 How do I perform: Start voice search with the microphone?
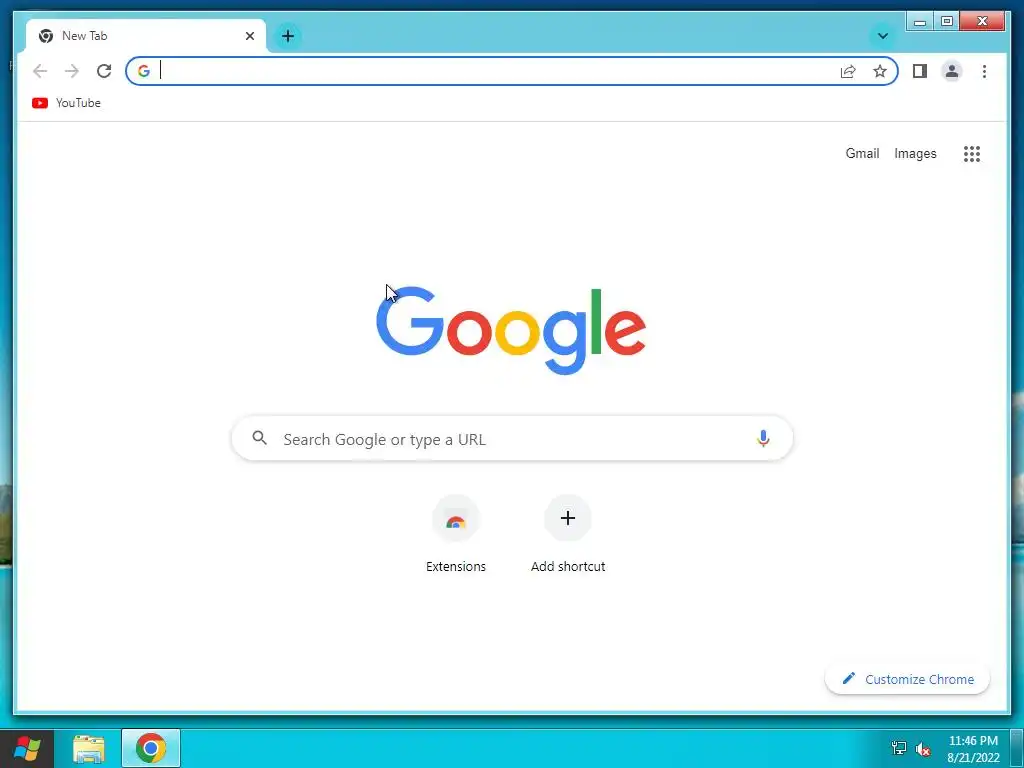[763, 438]
